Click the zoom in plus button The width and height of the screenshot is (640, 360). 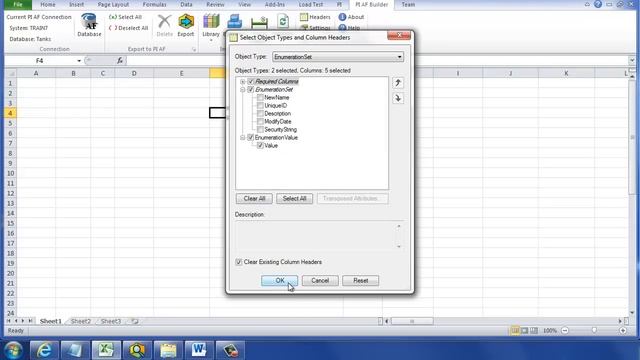pyautogui.click(x=623, y=331)
